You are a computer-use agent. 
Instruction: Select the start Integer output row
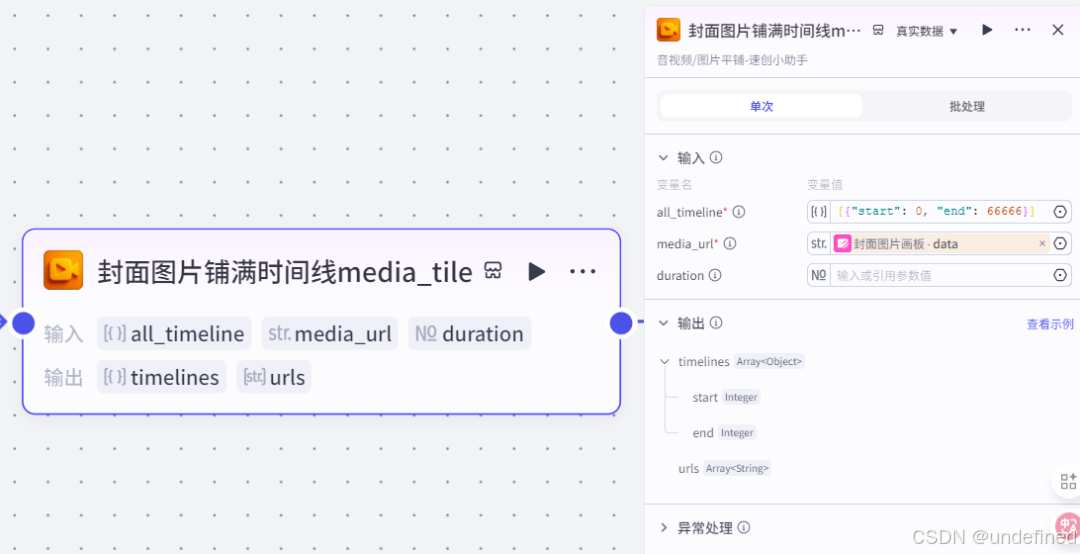(726, 397)
